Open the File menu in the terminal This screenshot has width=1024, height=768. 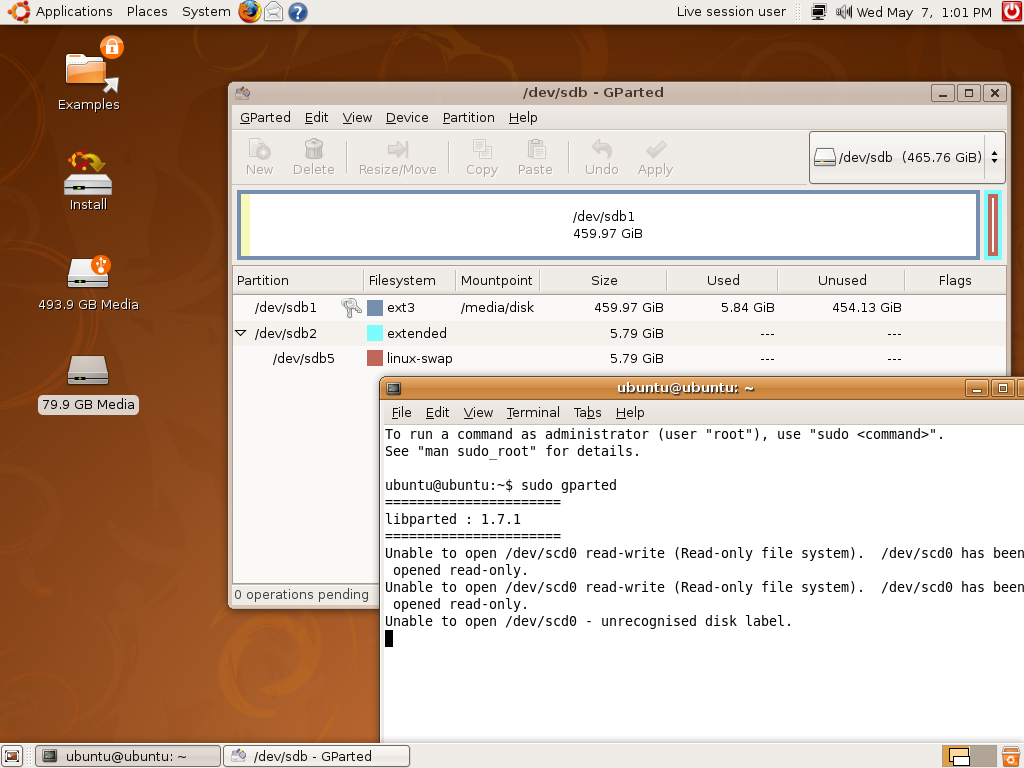pyautogui.click(x=401, y=413)
